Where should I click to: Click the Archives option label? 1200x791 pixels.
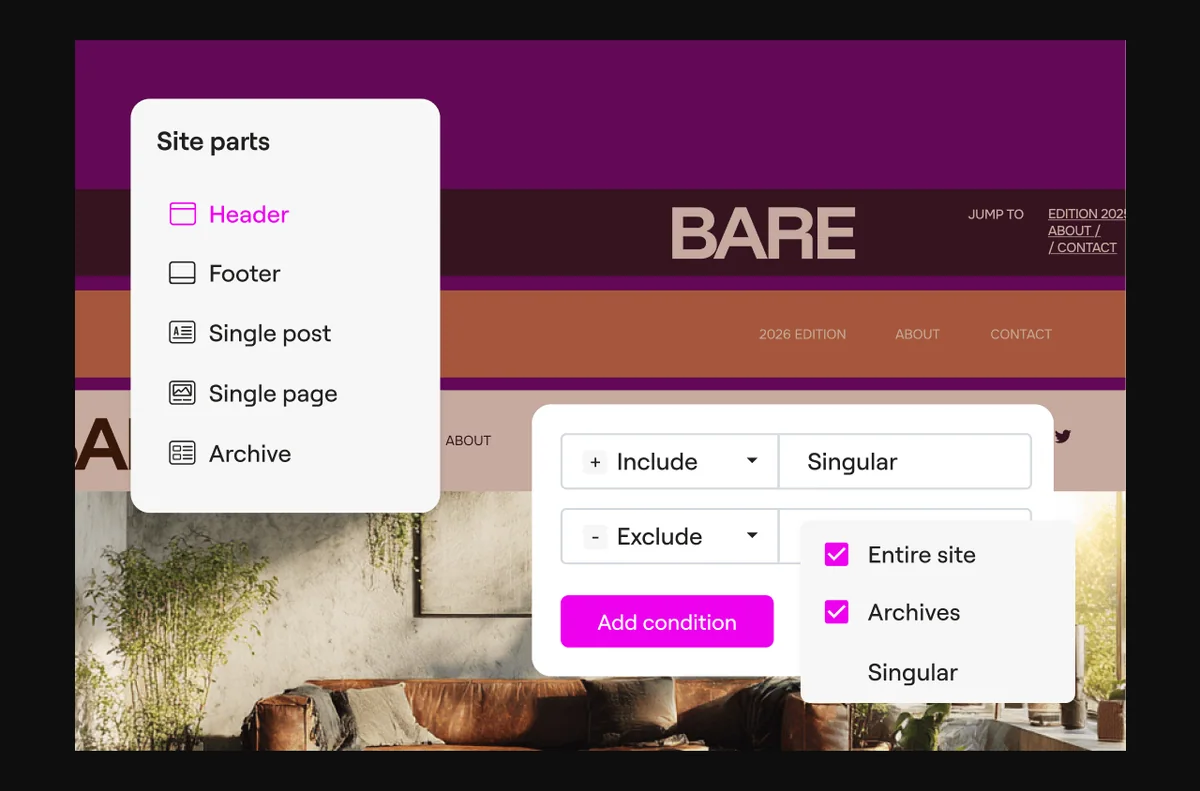coord(914,613)
